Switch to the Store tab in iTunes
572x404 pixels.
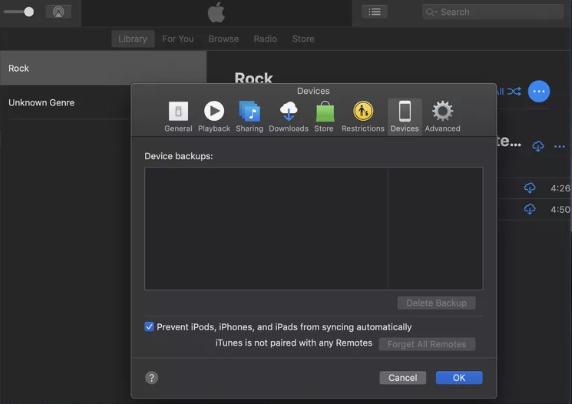click(303, 39)
